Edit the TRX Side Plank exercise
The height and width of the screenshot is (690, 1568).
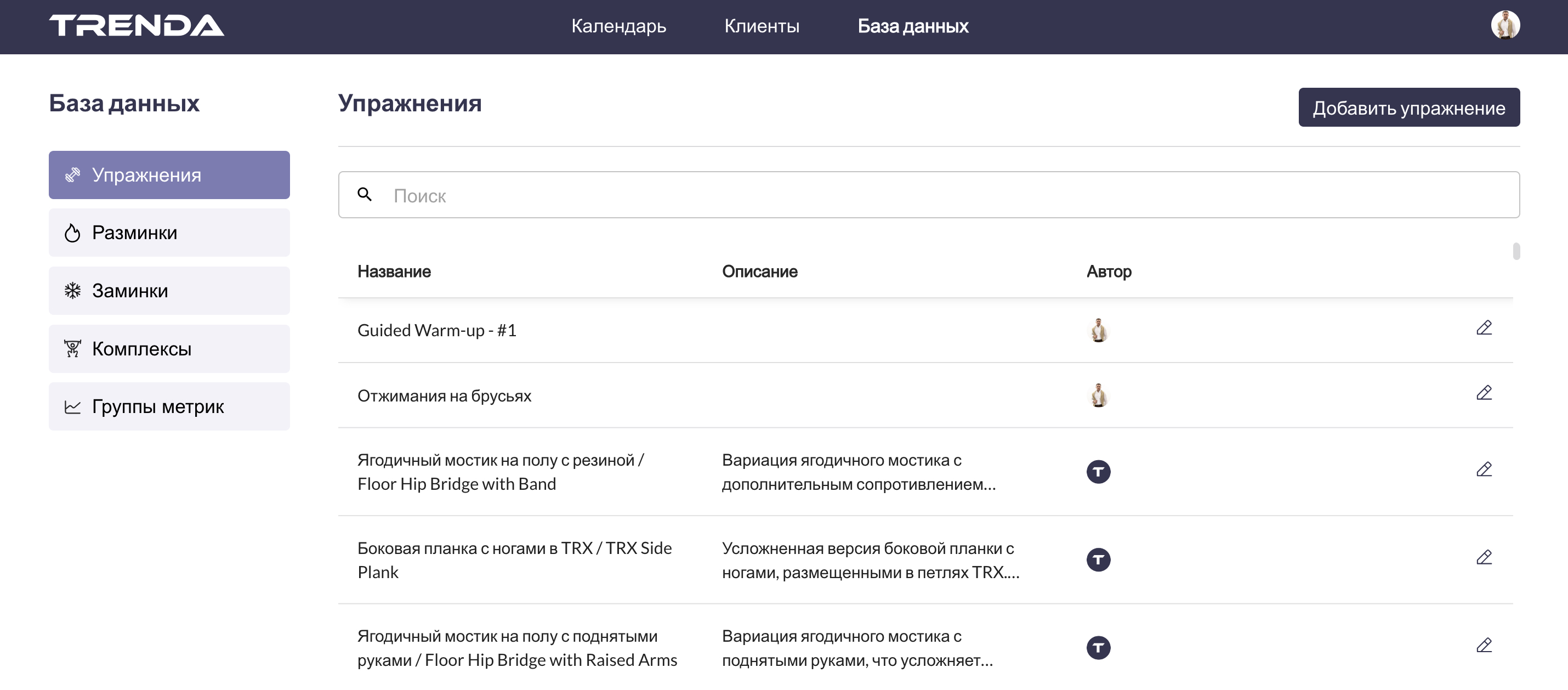pos(1484,558)
